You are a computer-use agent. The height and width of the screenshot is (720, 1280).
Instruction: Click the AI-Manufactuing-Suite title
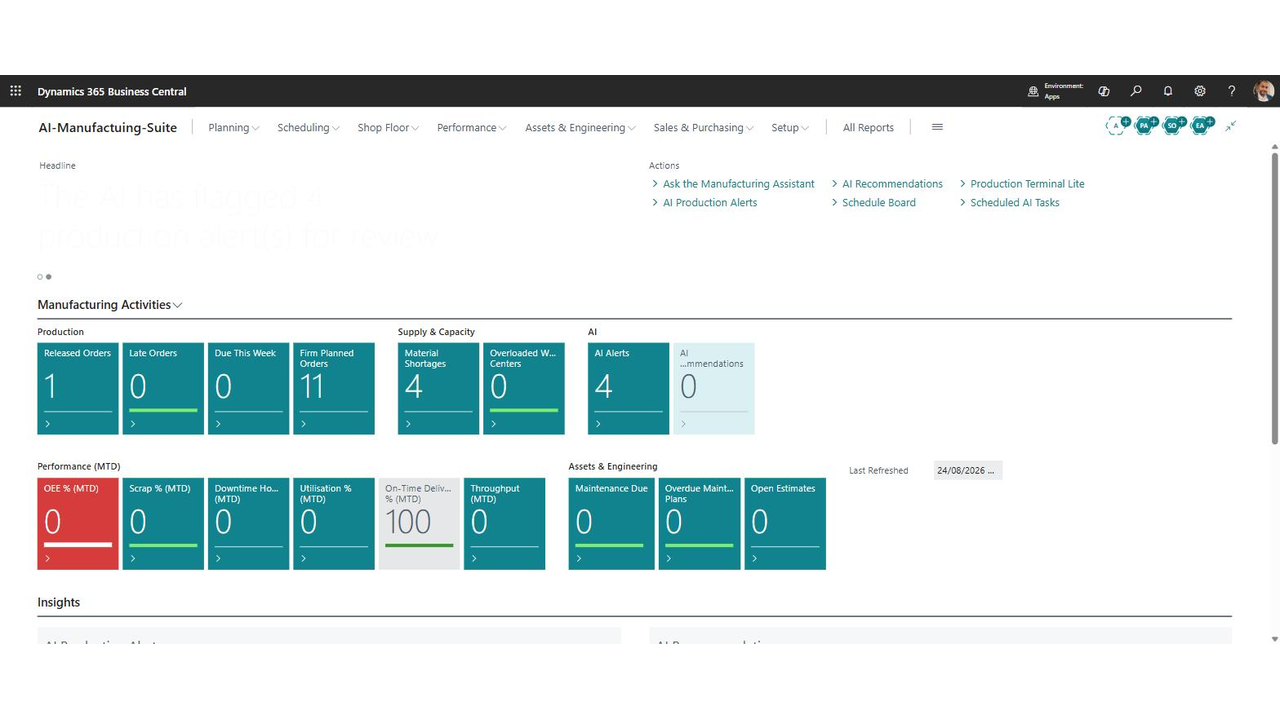click(107, 128)
